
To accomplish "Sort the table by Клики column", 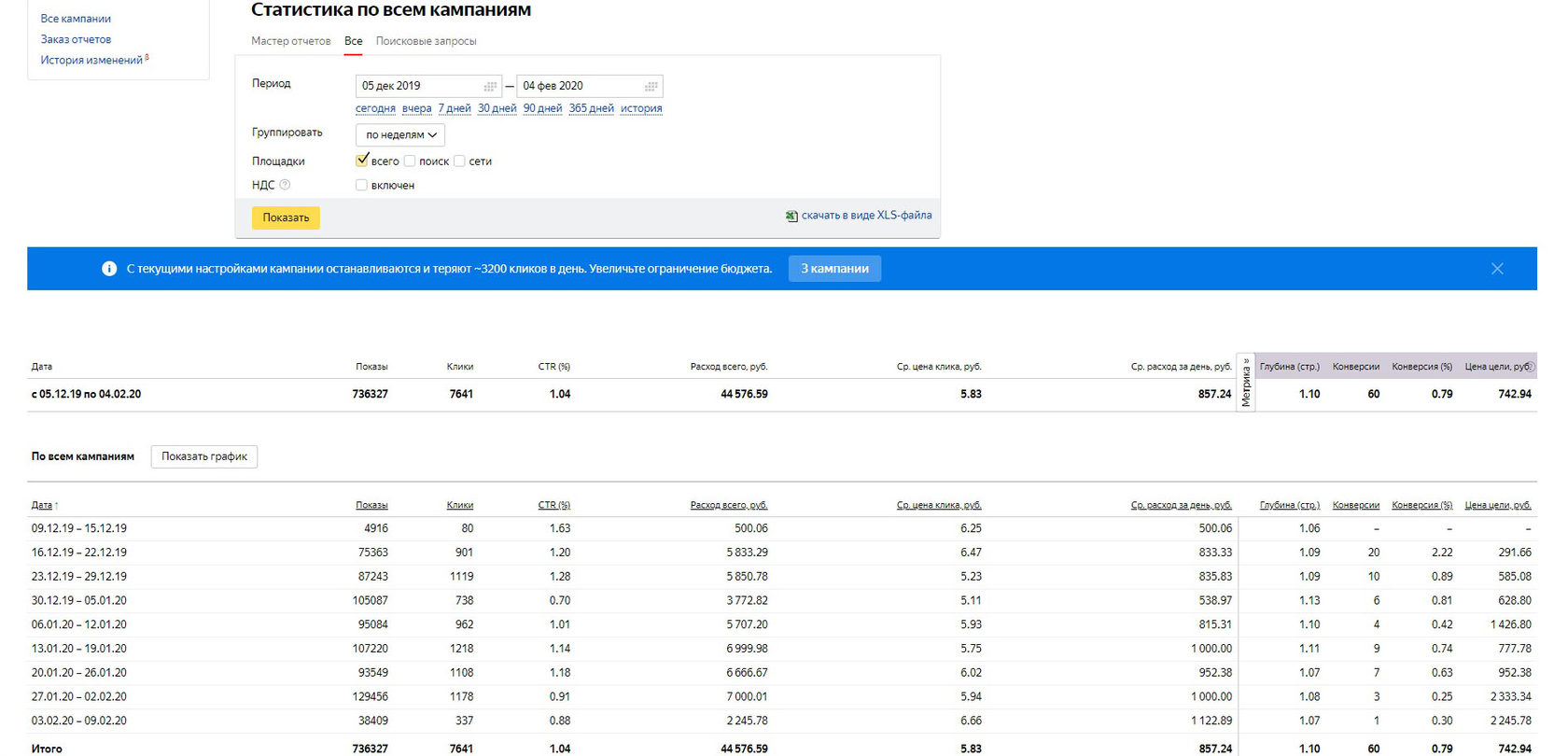I will pos(459,505).
